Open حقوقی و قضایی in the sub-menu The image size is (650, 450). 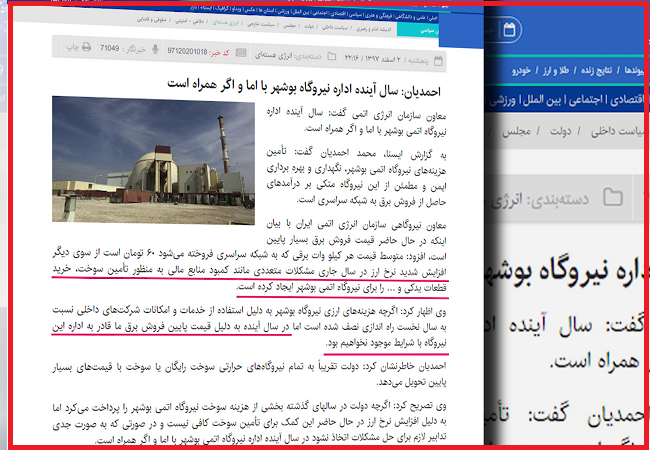pyautogui.click(x=152, y=19)
